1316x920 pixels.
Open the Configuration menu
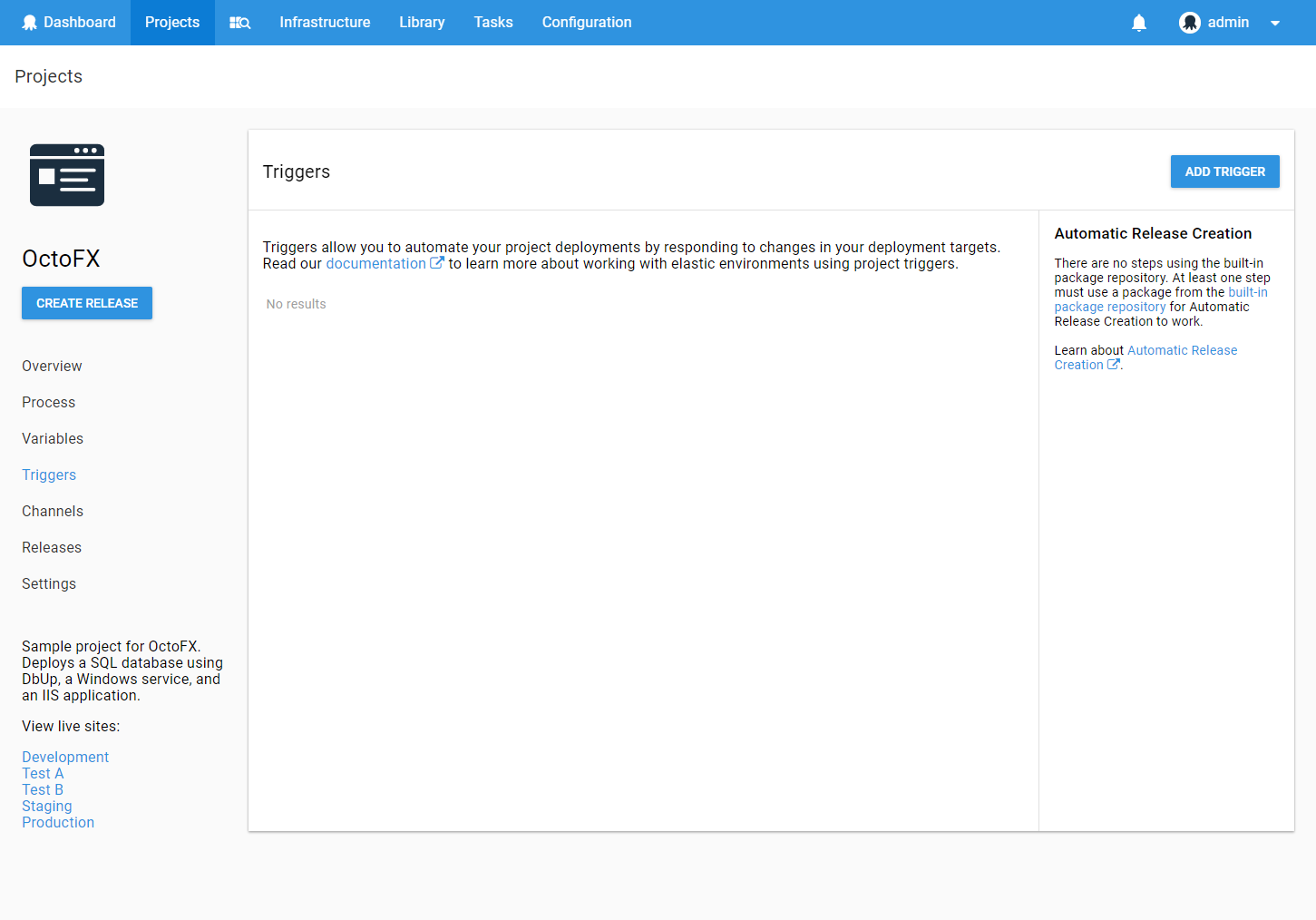pyautogui.click(x=587, y=23)
